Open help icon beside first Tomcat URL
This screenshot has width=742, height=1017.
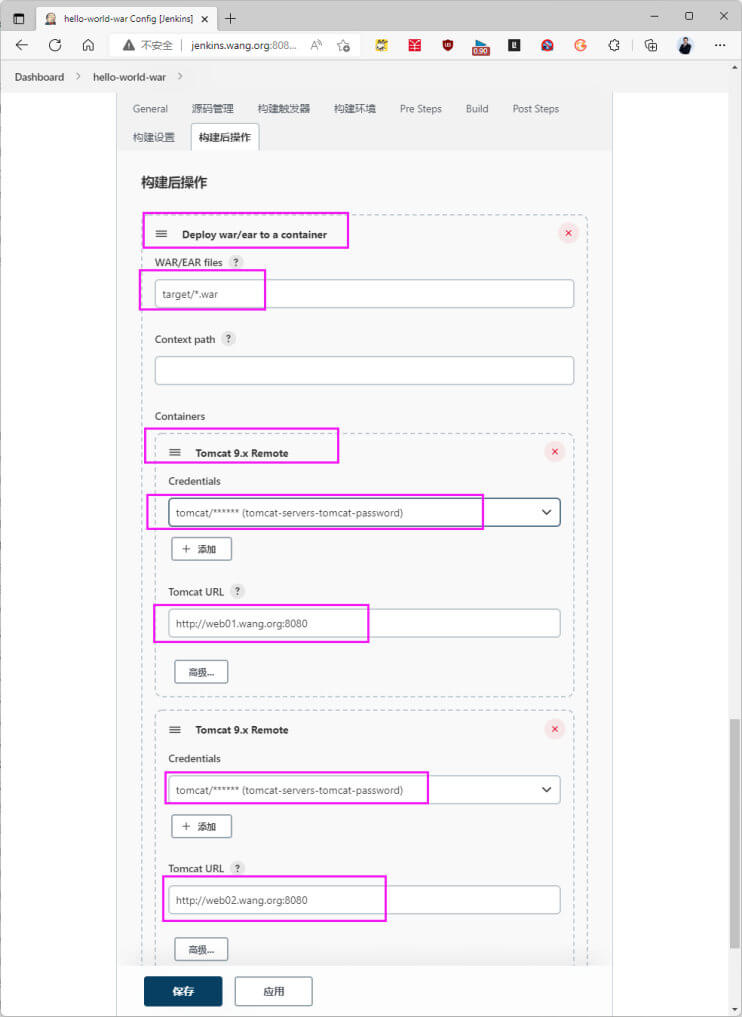pos(237,591)
